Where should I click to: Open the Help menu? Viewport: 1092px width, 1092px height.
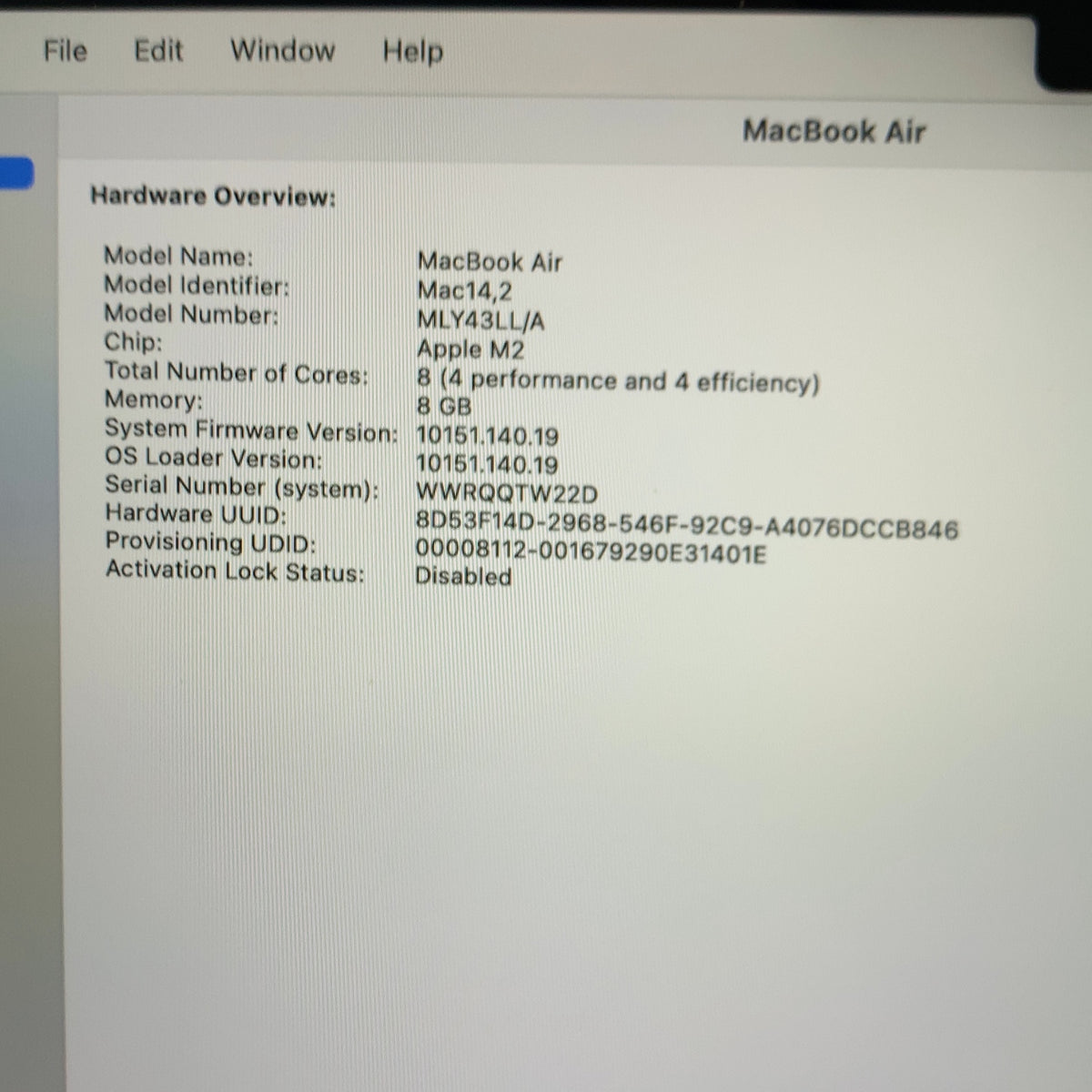tap(412, 52)
